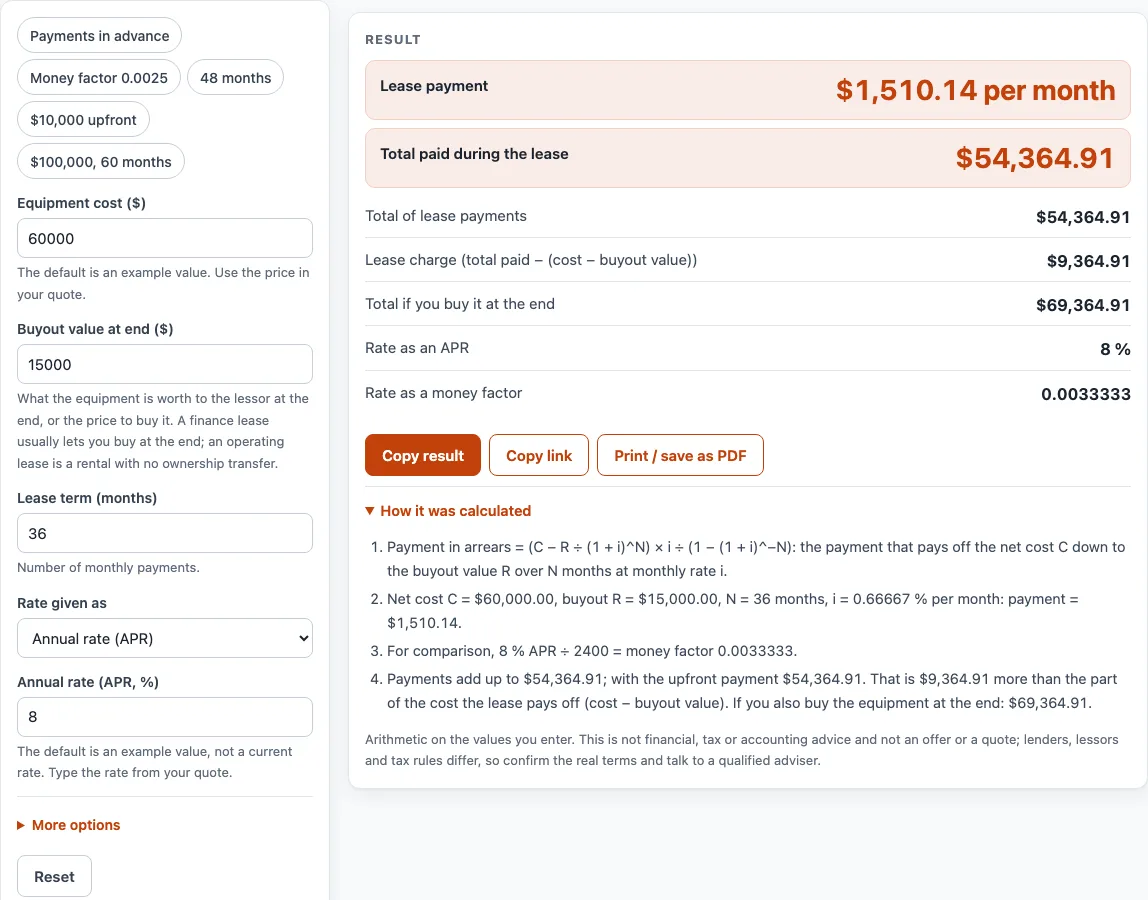Open the Rate given as dropdown
This screenshot has height=900, width=1148.
point(165,639)
